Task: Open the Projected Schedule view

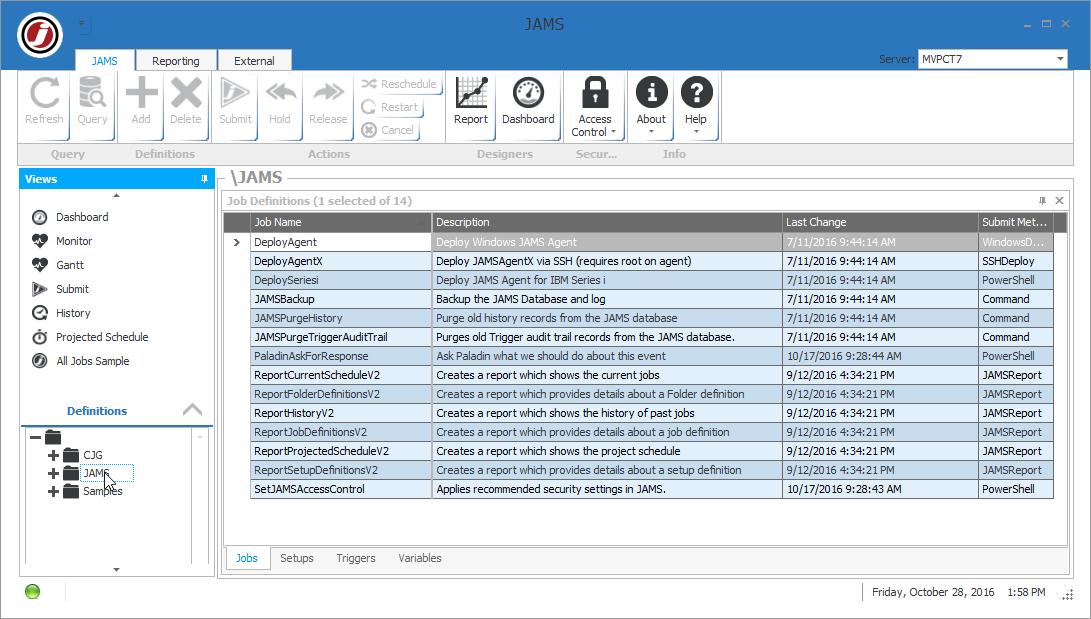Action: coord(102,337)
